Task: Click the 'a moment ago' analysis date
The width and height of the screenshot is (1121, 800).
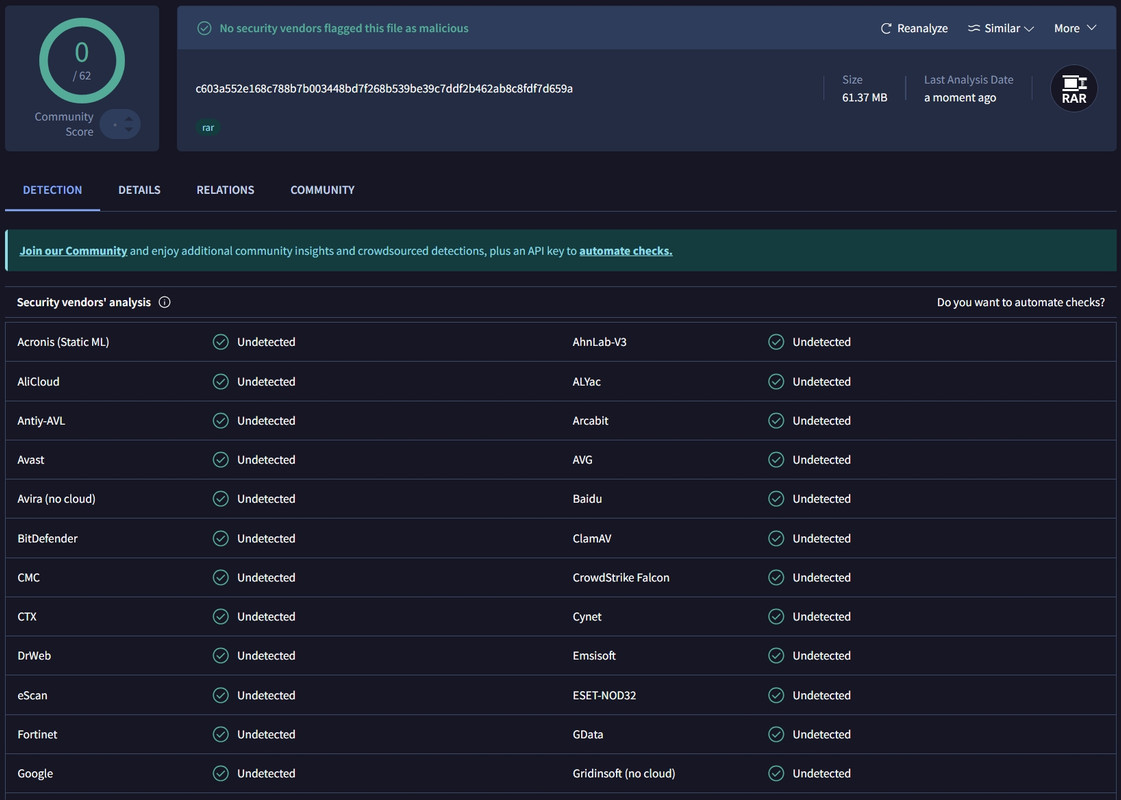Action: (x=959, y=98)
